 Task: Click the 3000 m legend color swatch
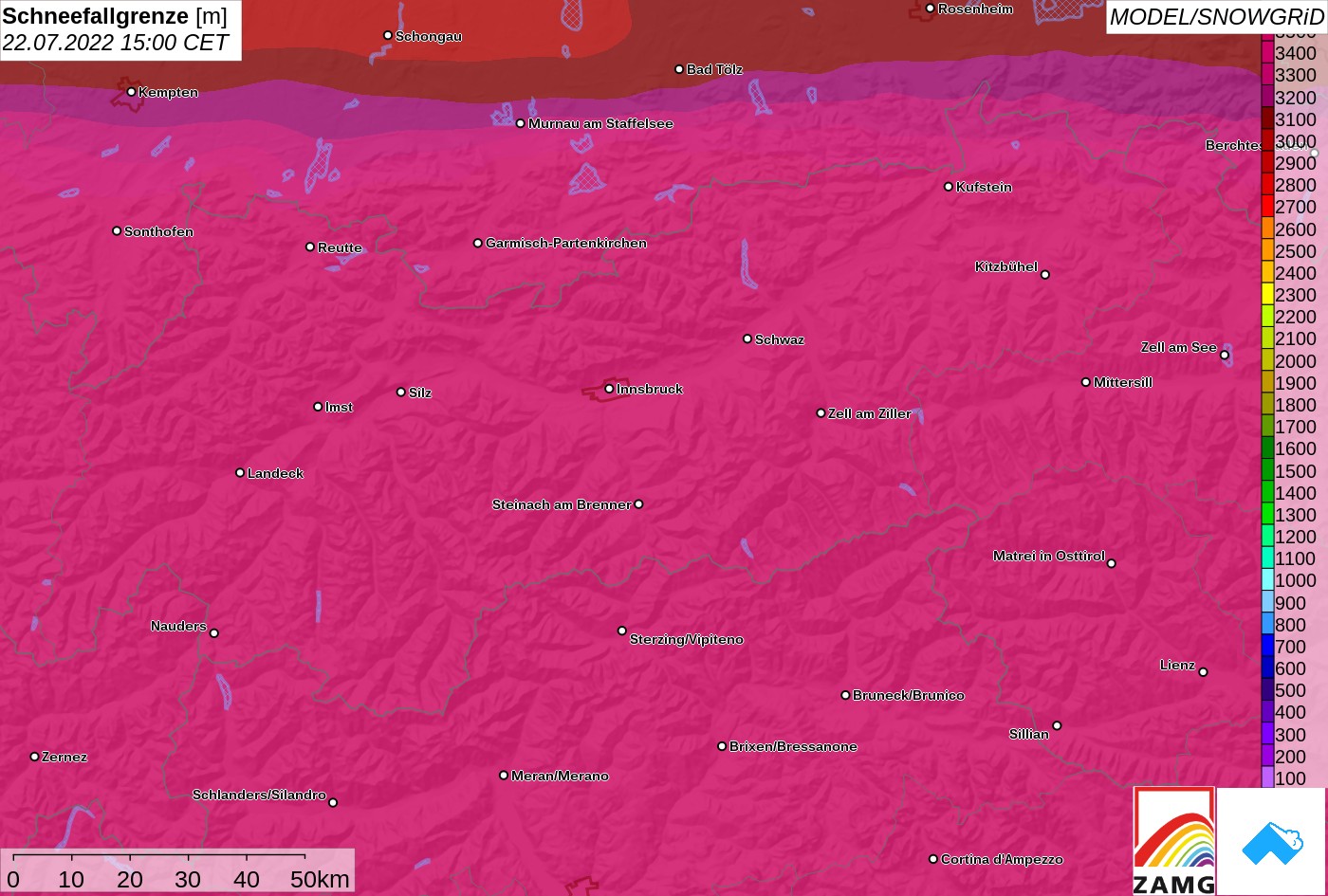click(x=1267, y=141)
